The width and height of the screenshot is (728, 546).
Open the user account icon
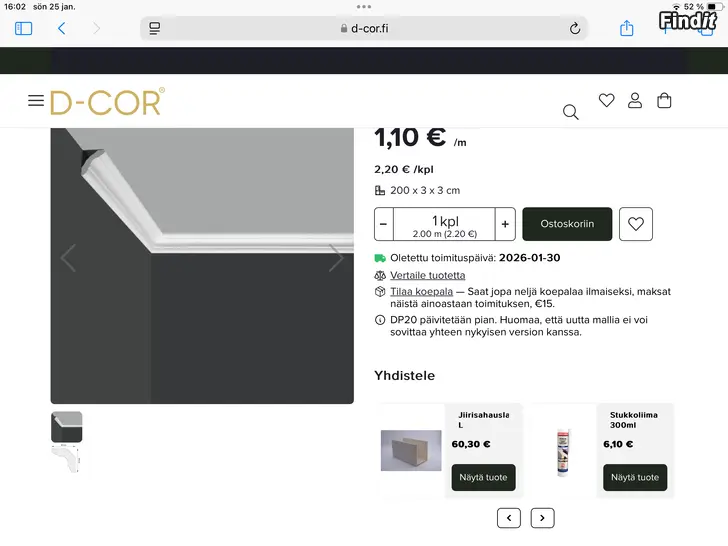tap(635, 100)
